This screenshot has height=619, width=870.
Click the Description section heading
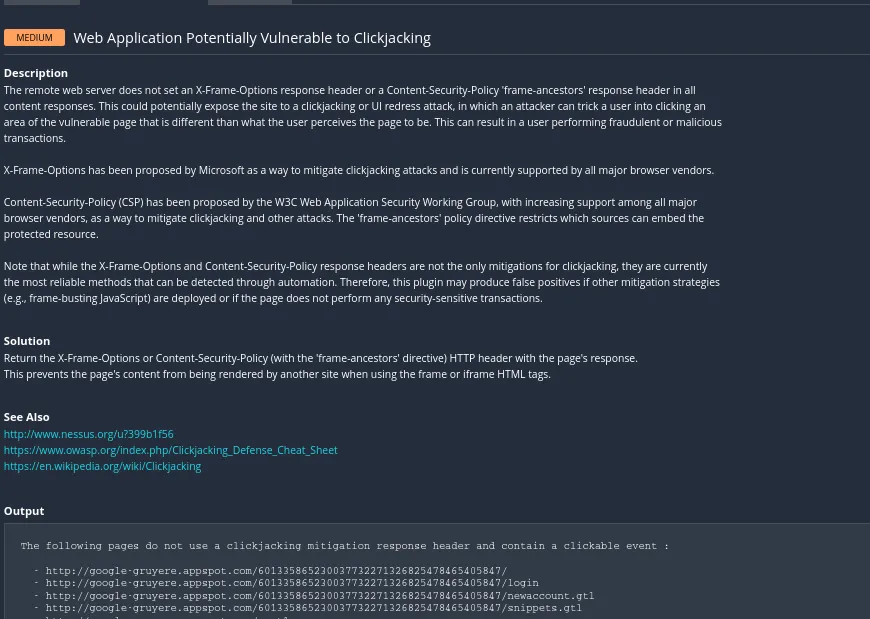click(x=36, y=73)
